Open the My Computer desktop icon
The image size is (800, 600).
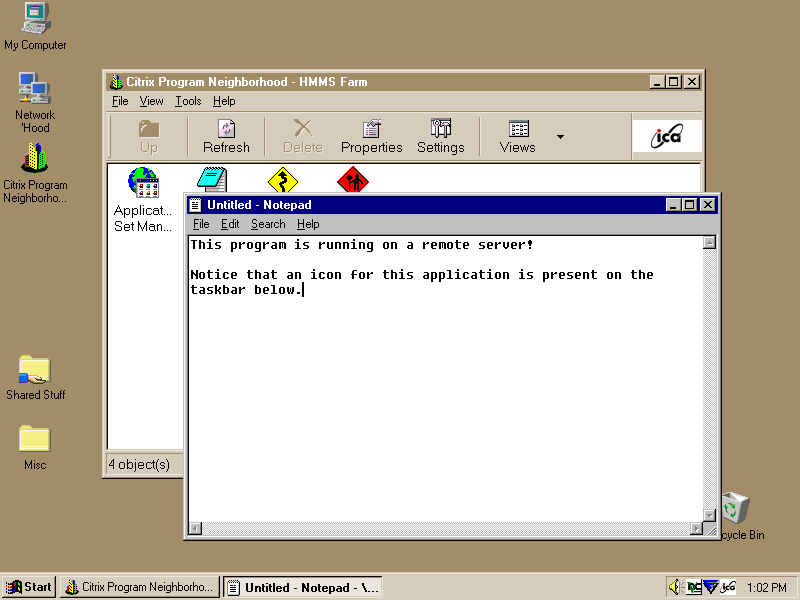35,27
